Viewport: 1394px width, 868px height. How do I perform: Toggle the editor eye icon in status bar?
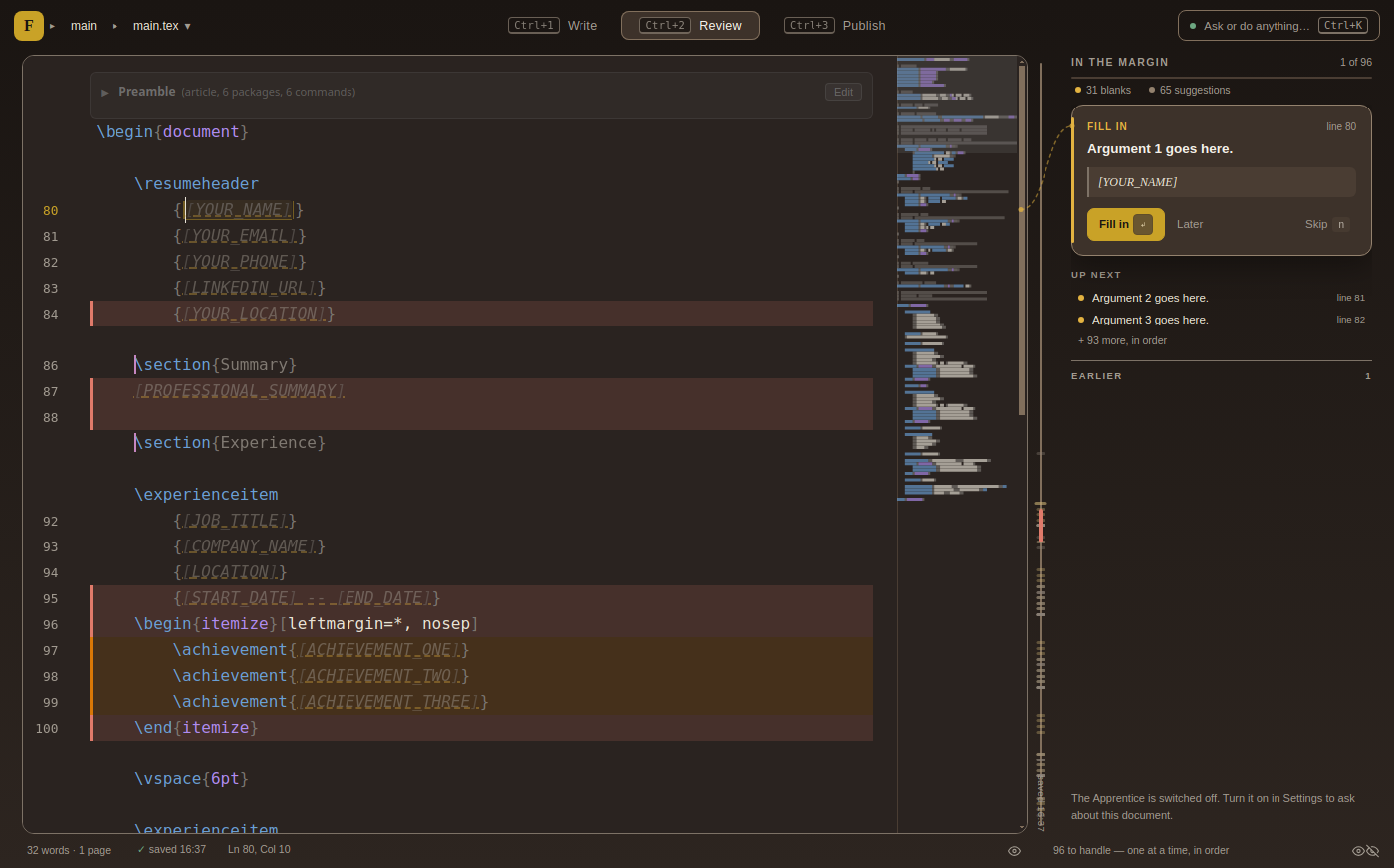1014,851
